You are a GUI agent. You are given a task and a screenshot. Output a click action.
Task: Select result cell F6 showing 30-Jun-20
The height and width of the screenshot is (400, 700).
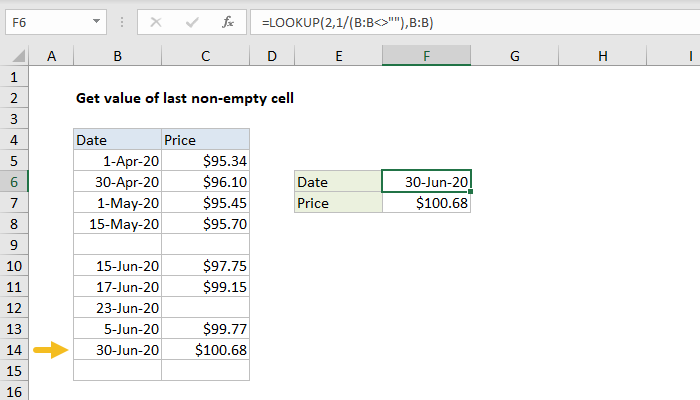(x=426, y=182)
